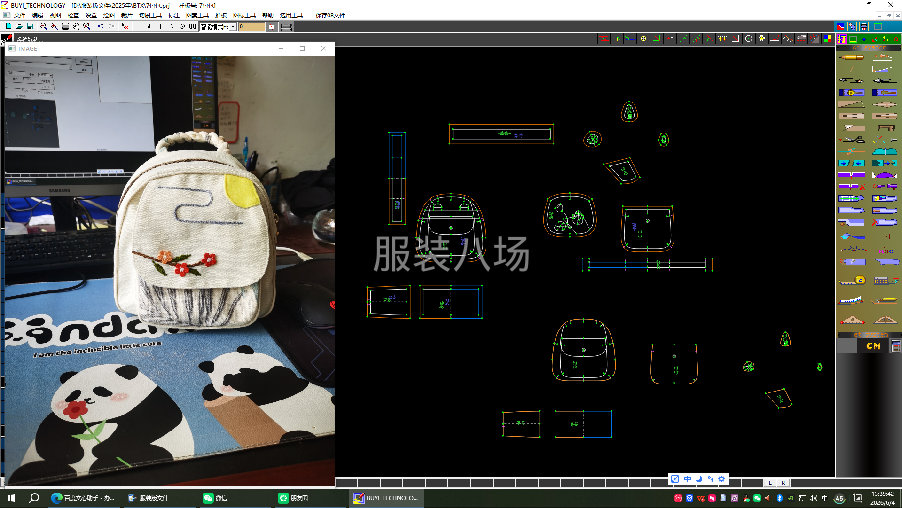
Task: Click the red-dot button beside the tan field
Action: click(272, 26)
